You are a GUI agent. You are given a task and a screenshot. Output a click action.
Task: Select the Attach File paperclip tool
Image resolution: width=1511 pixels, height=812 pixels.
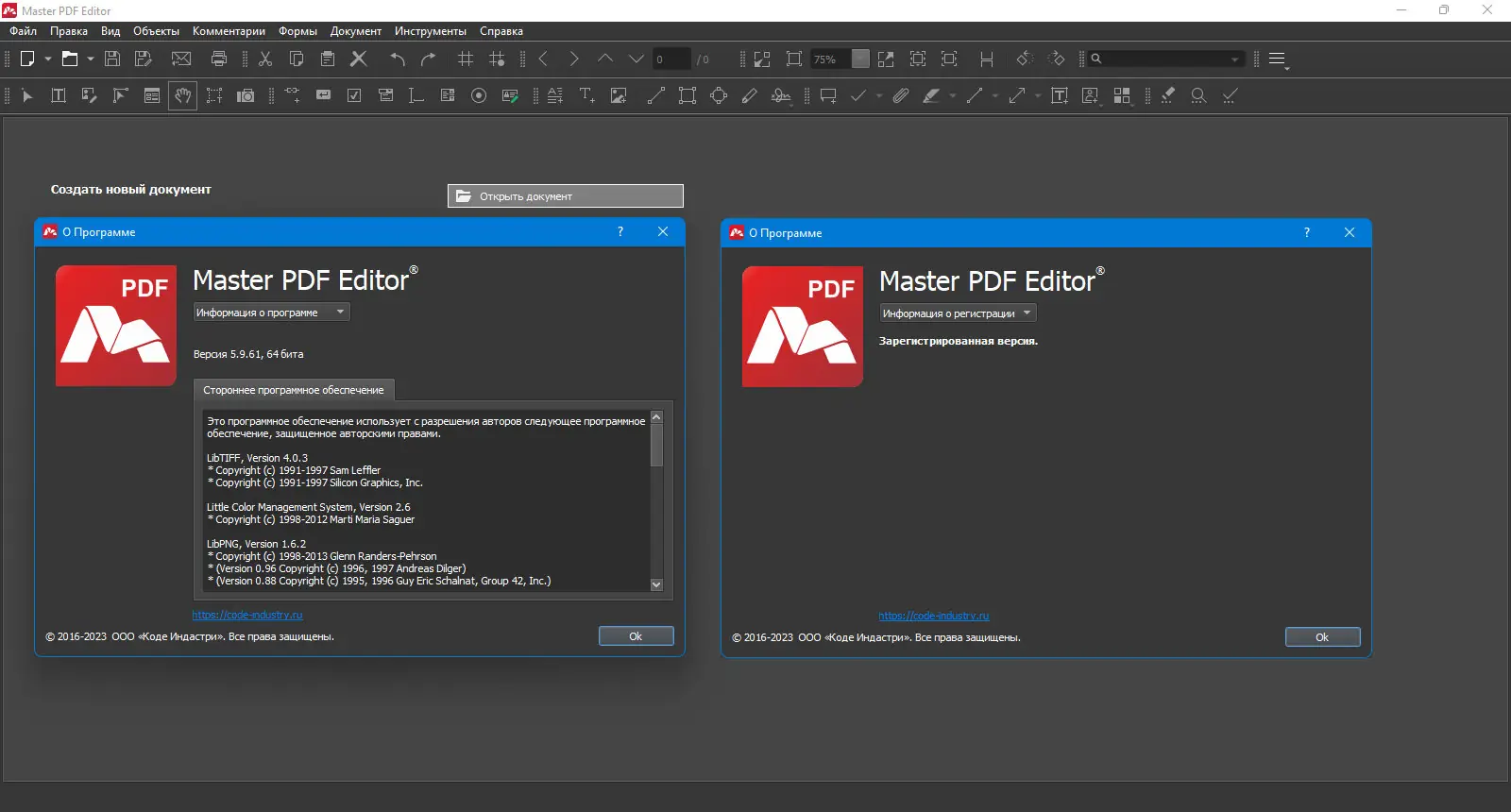[900, 95]
